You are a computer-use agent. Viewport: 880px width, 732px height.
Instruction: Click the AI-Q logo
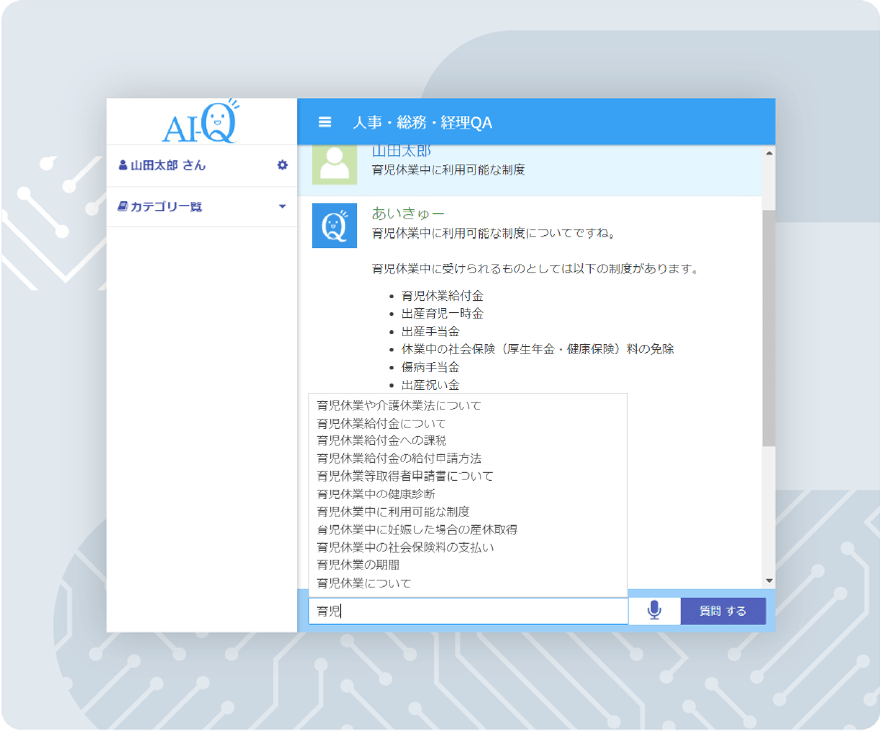click(201, 122)
